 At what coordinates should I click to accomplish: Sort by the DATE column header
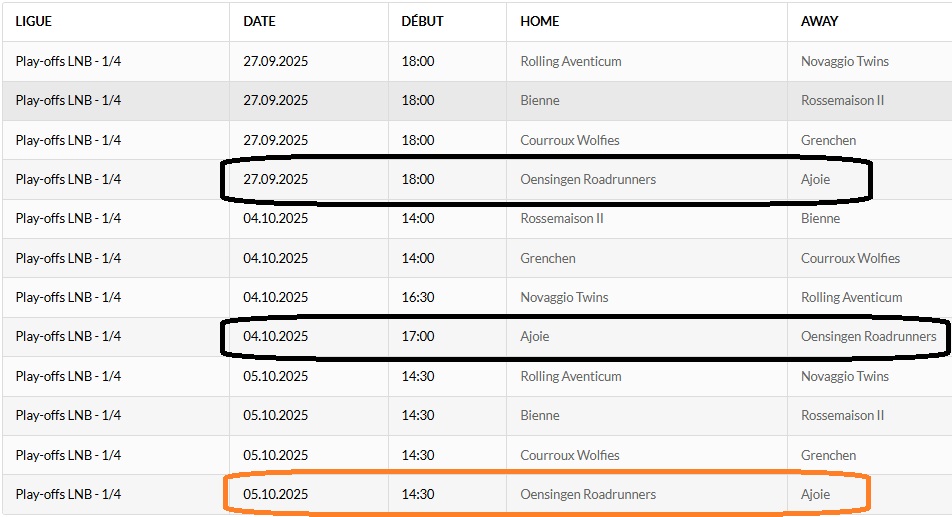click(x=259, y=21)
